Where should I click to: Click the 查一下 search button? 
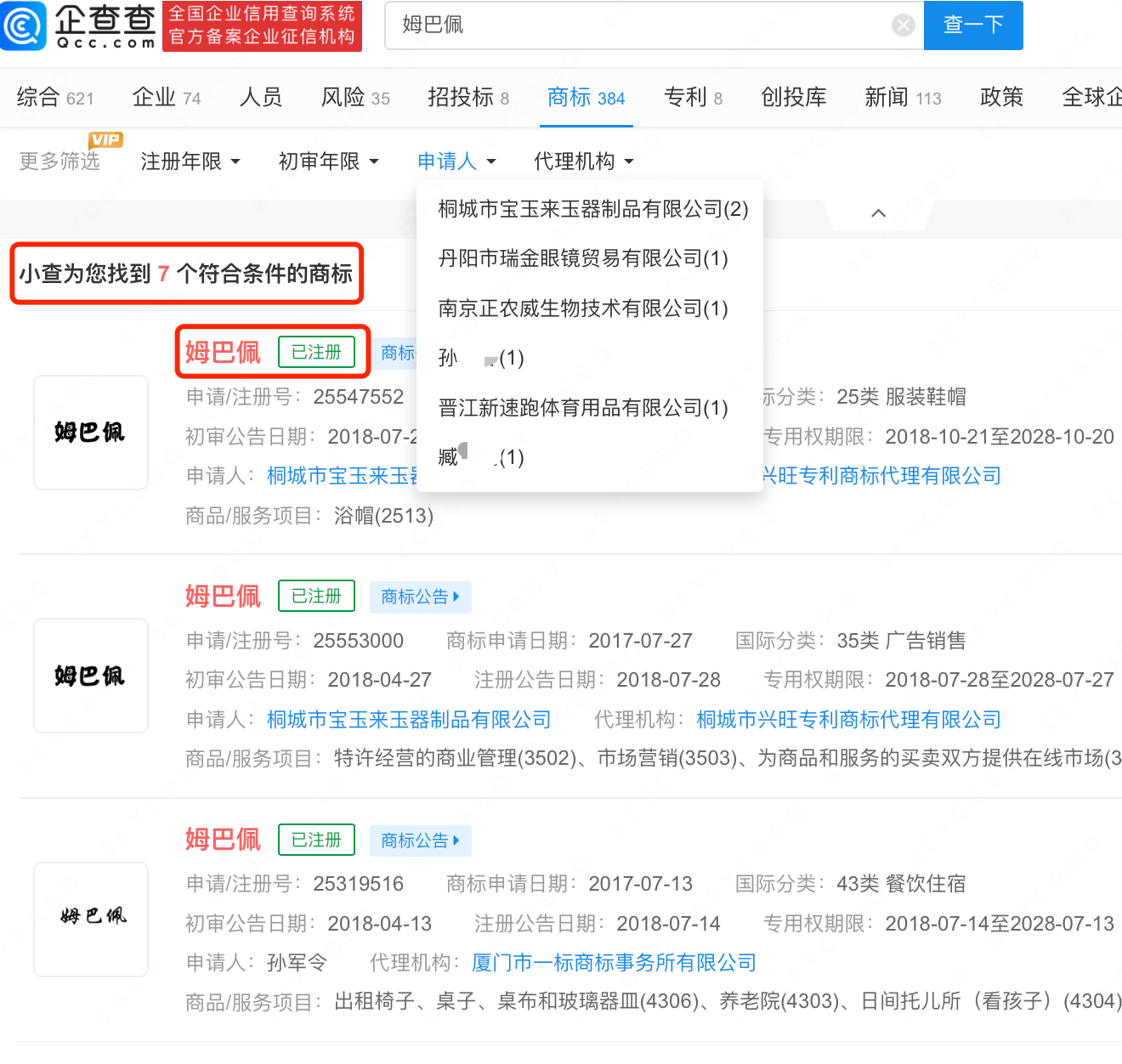point(973,25)
